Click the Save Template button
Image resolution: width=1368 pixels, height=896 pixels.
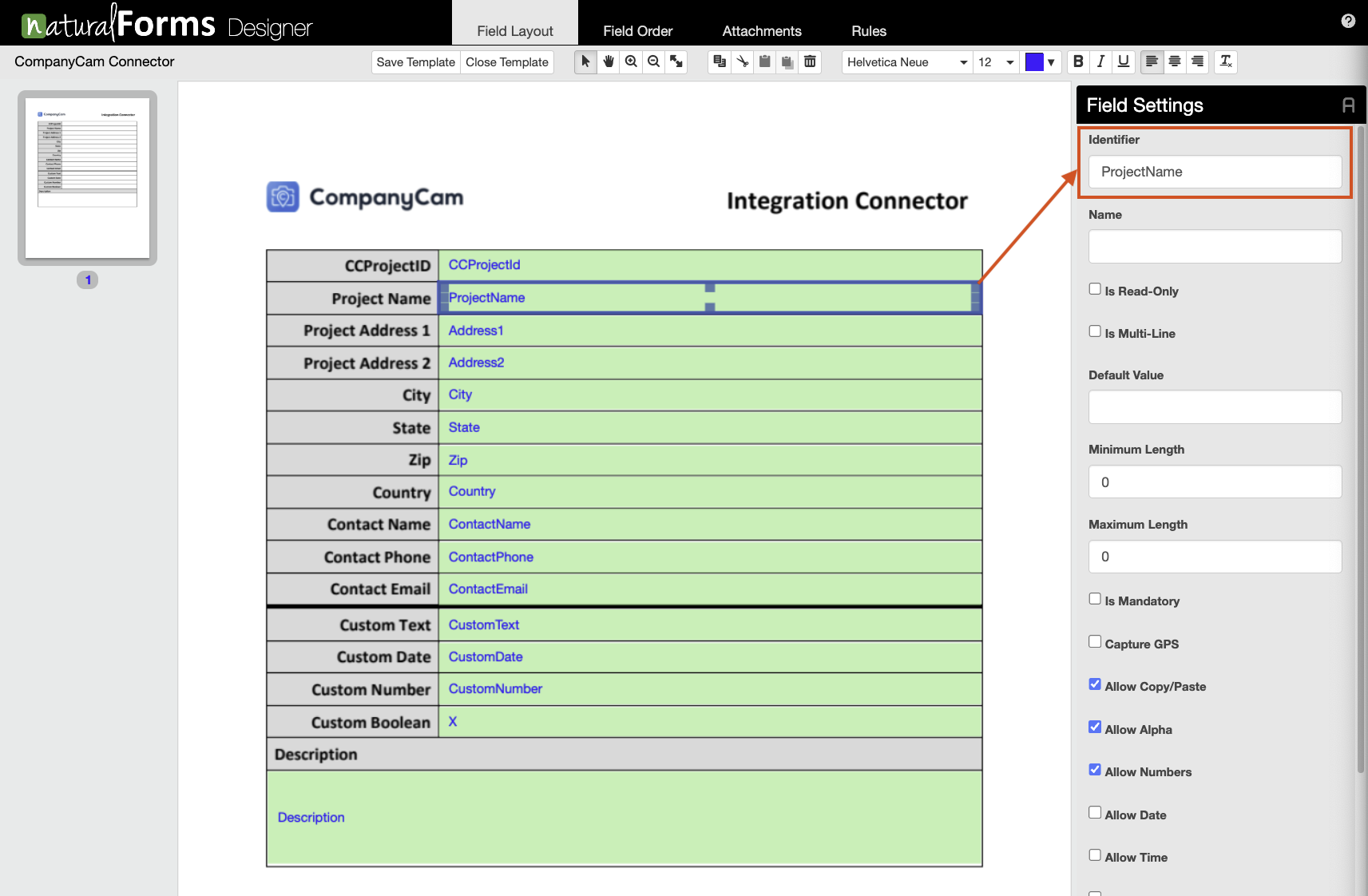coord(415,61)
